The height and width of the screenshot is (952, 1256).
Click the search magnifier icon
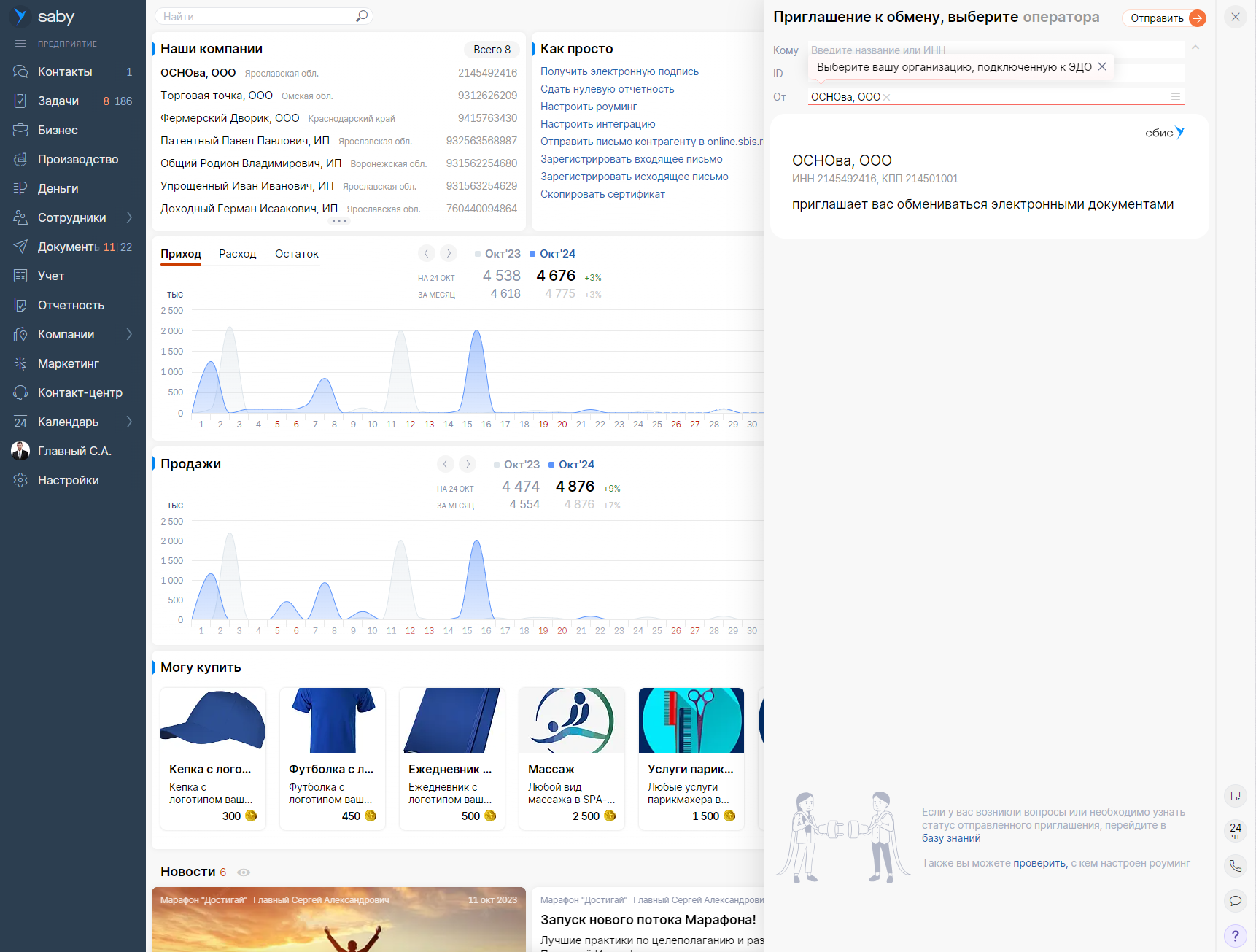coord(361,16)
